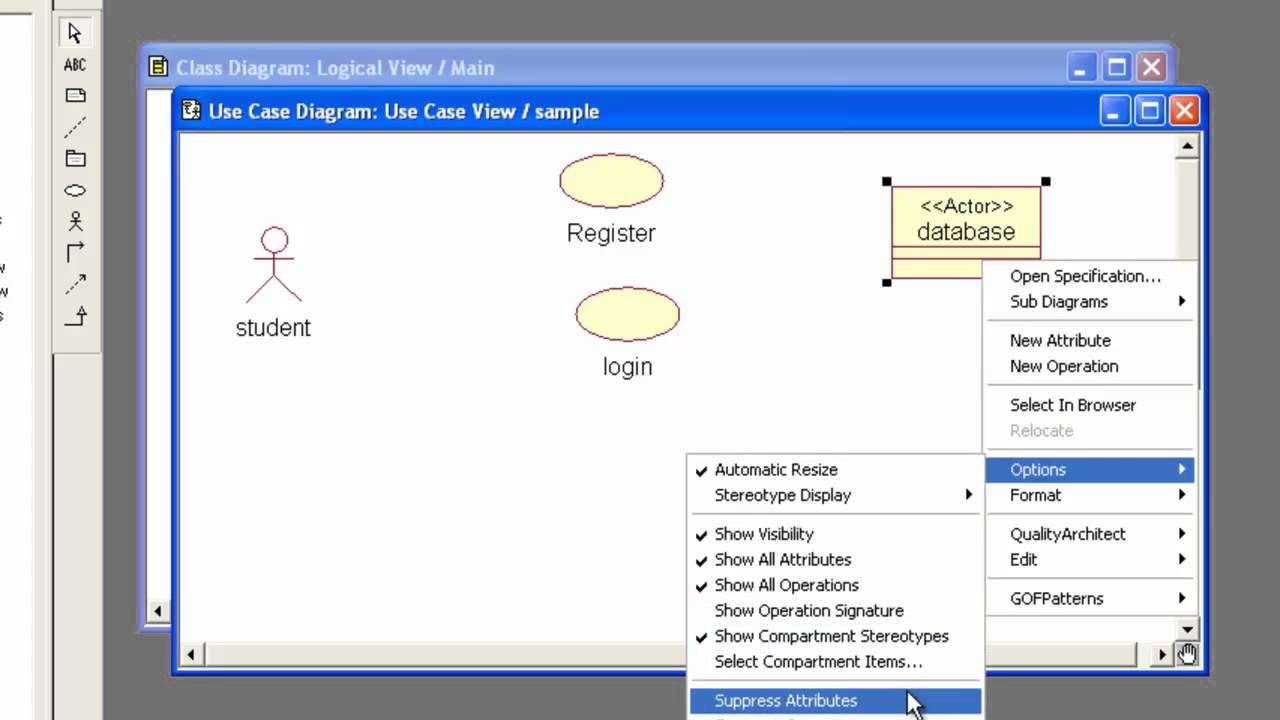This screenshot has height=720, width=1280.
Task: Choose Open Specification from context menu
Action: pyautogui.click(x=1090, y=276)
